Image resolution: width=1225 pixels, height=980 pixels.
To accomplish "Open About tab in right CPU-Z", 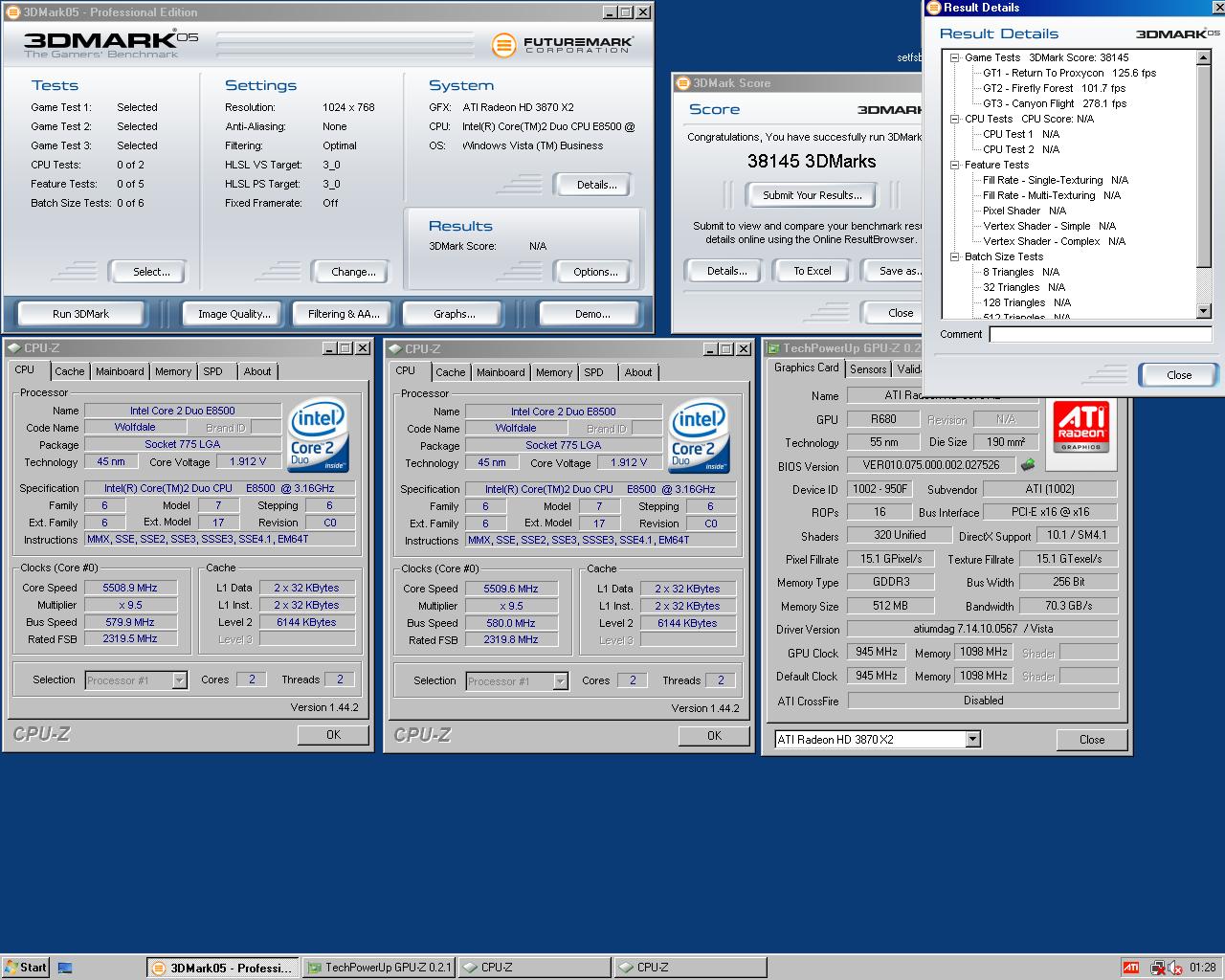I will click(x=638, y=372).
